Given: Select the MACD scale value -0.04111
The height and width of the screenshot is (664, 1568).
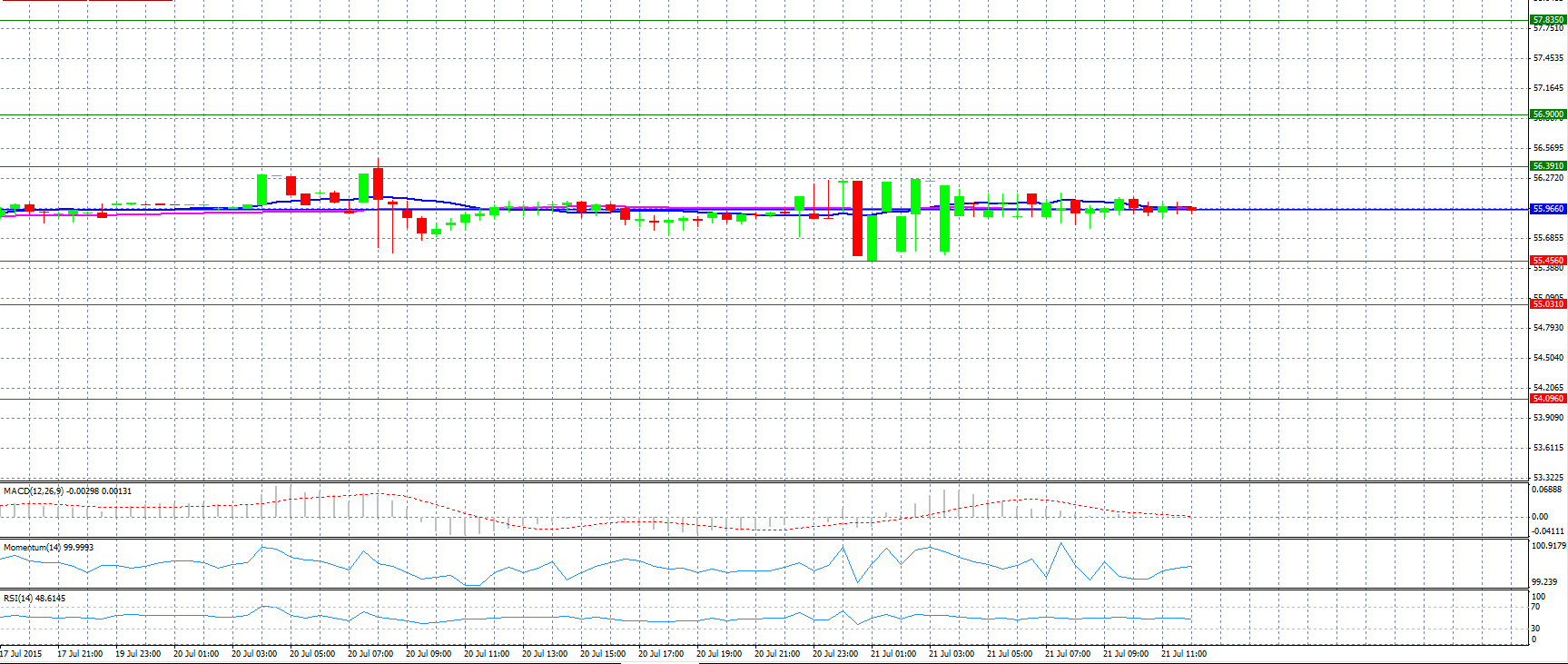Looking at the screenshot, I should 1548,530.
